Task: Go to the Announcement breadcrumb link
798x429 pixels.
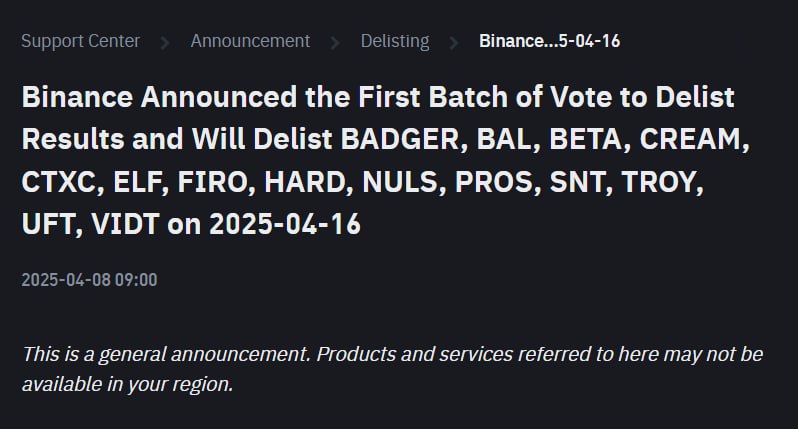Action: (x=250, y=41)
